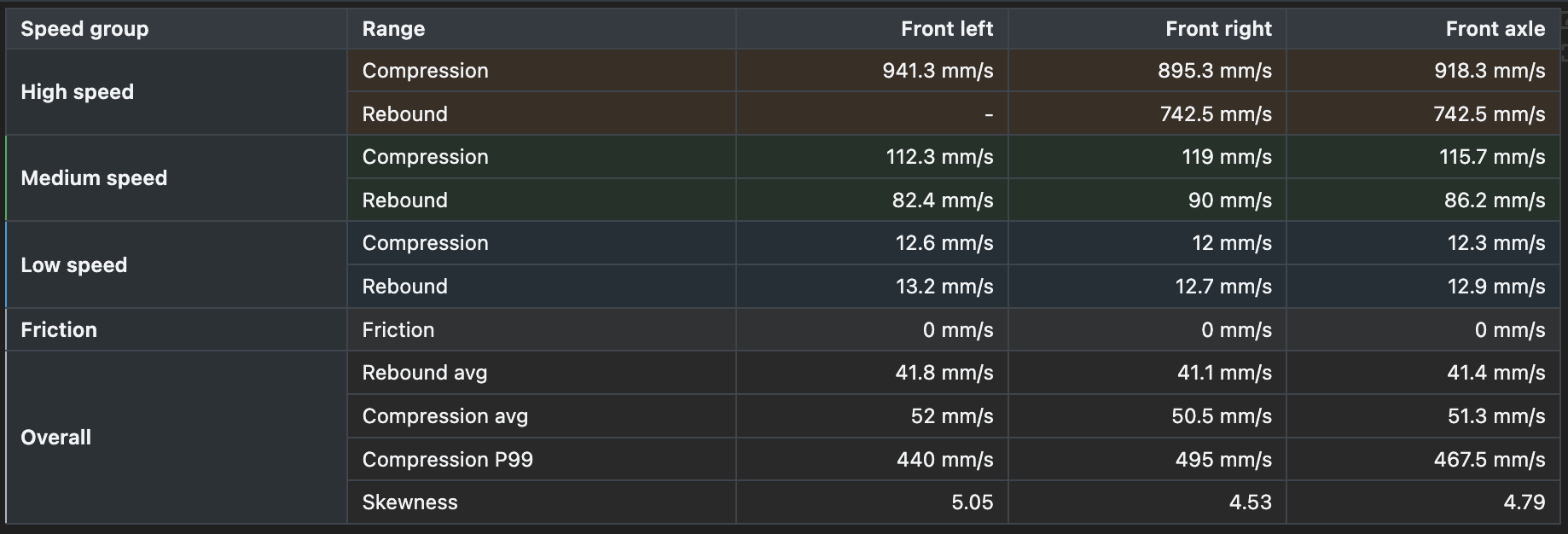Click the Low speed group cell
Screen dimensions: 1568x534
click(177, 264)
